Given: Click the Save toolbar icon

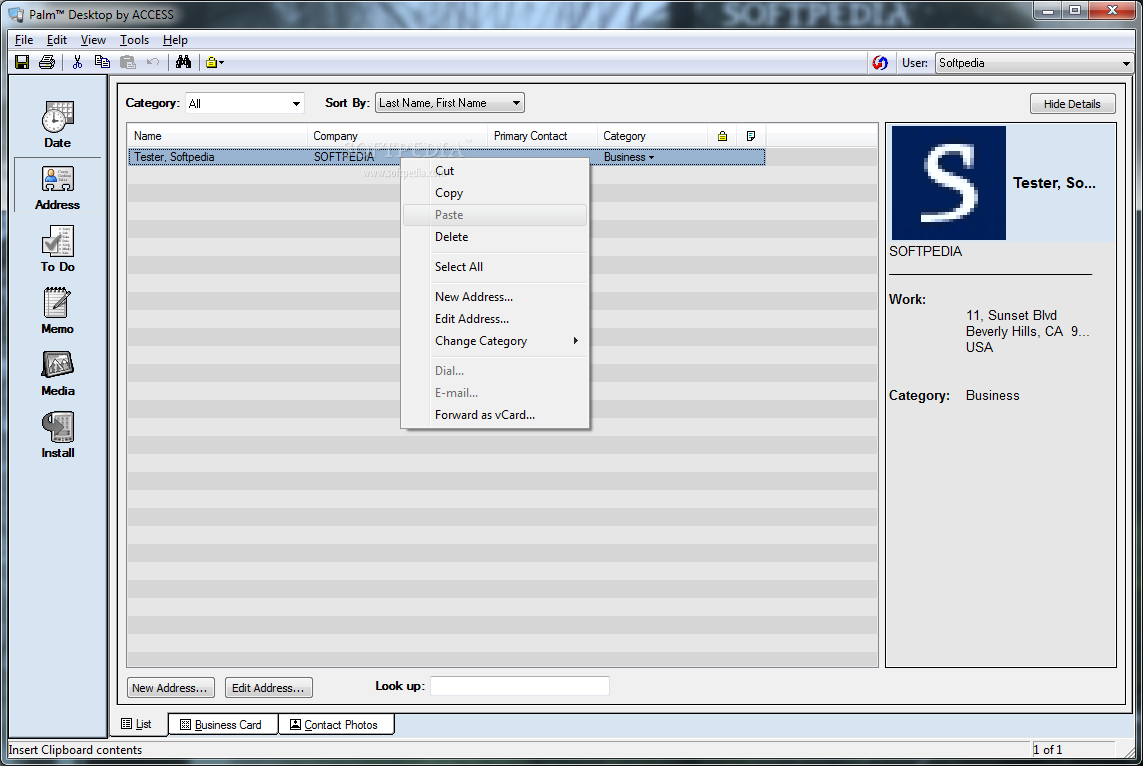Looking at the screenshot, I should click(22, 63).
